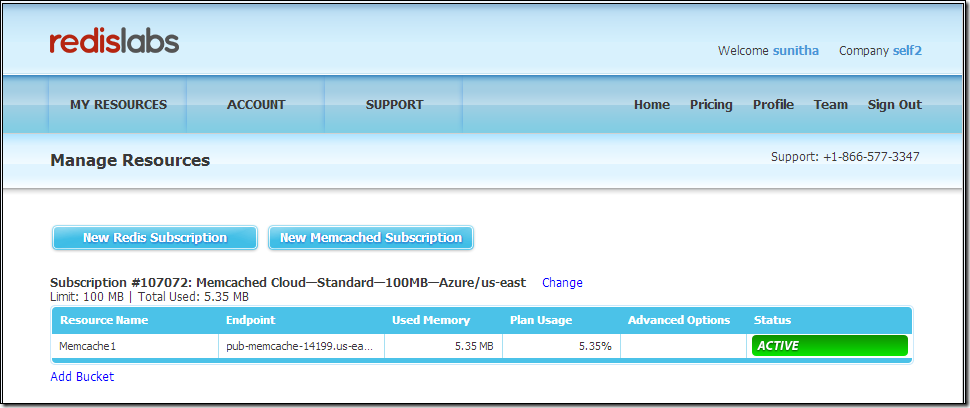Click the Limit and Total Used line
Screen dimensions: 970x408
tap(149, 297)
